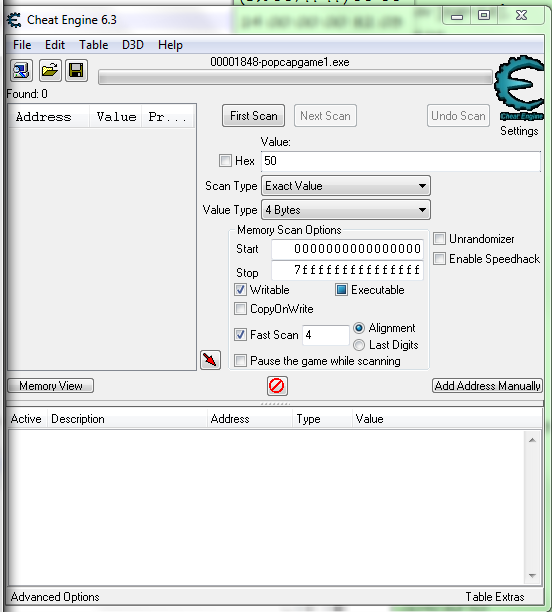The width and height of the screenshot is (552, 612).
Task: Click the Cheat Engine title bar gear icon
Action: click(x=14, y=20)
